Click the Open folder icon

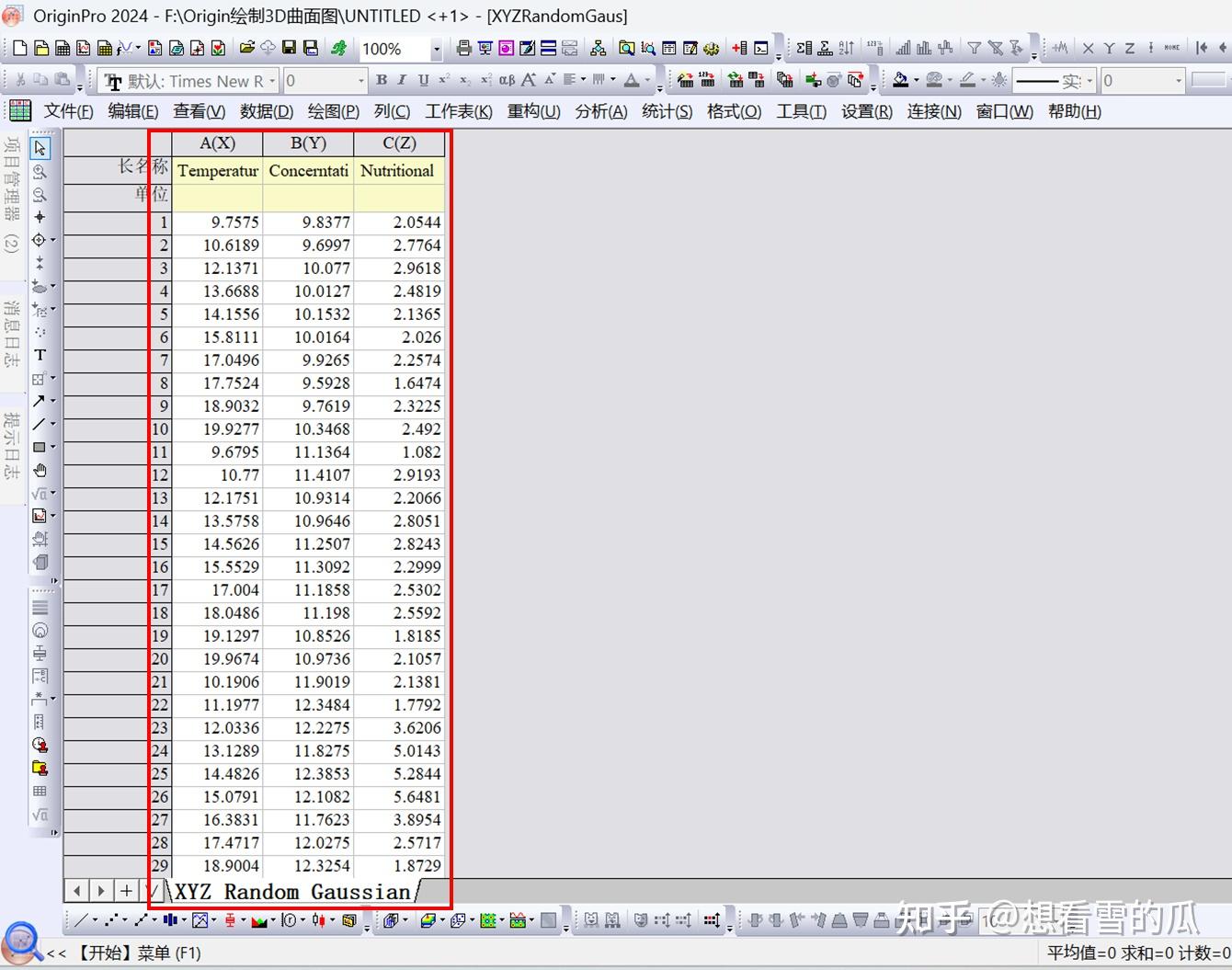pyautogui.click(x=246, y=48)
